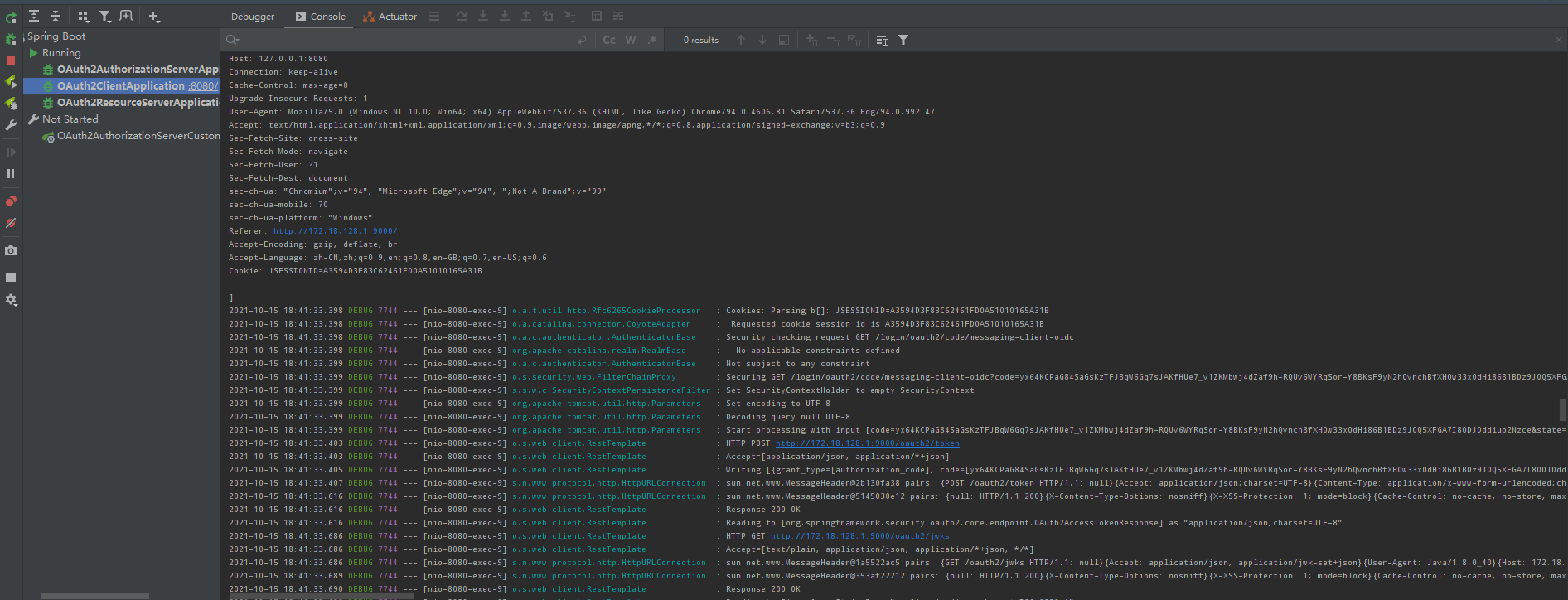The width and height of the screenshot is (1568, 600).
Task: Click the Run to Cursor debugger icon
Action: tap(569, 16)
